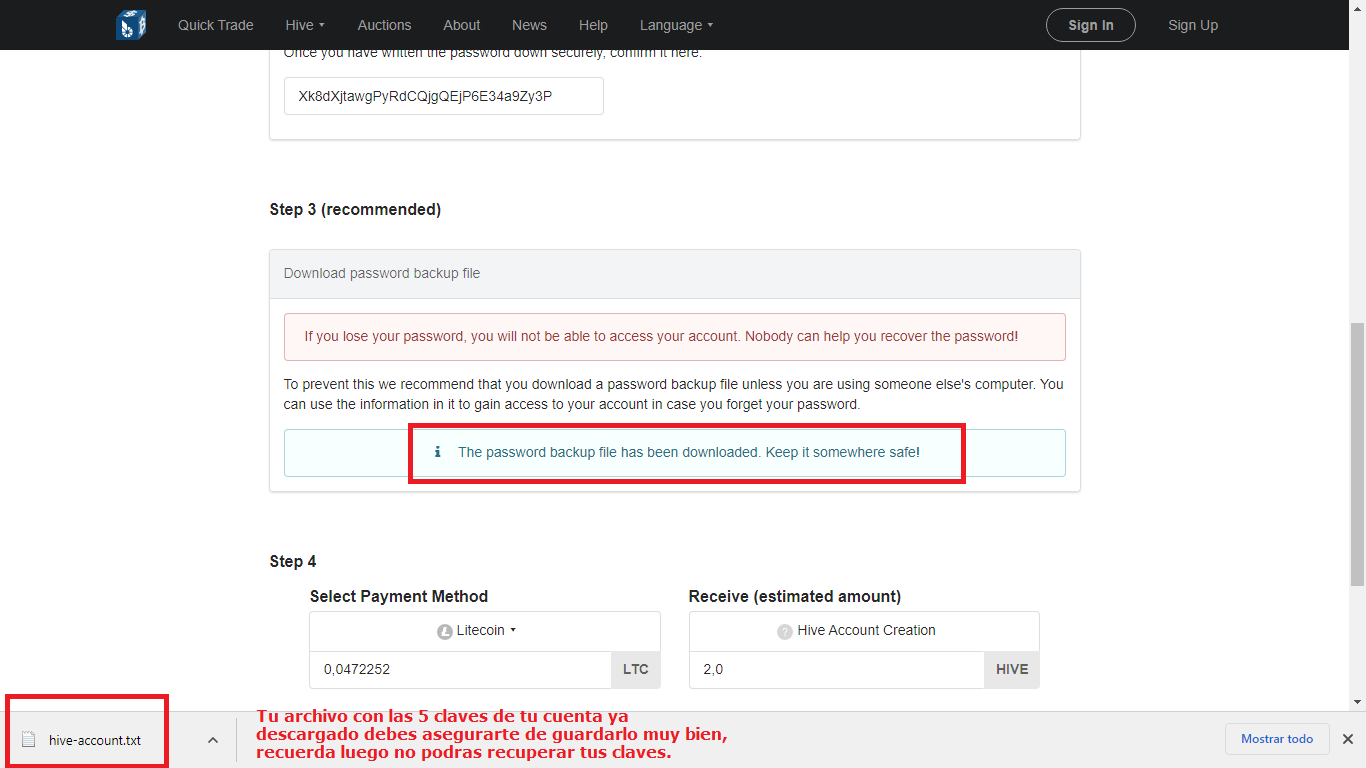
Task: Click the Download password backup file header
Action: [x=675, y=274]
